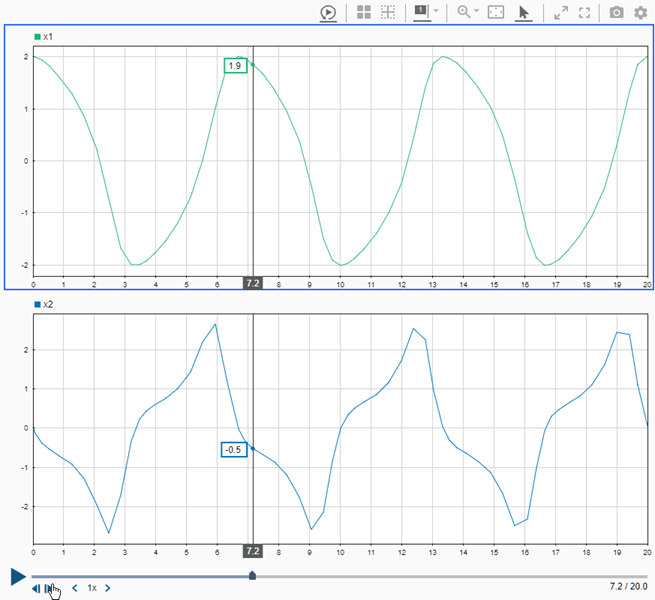
Task: Open settings with the gear icon
Action: [x=640, y=13]
